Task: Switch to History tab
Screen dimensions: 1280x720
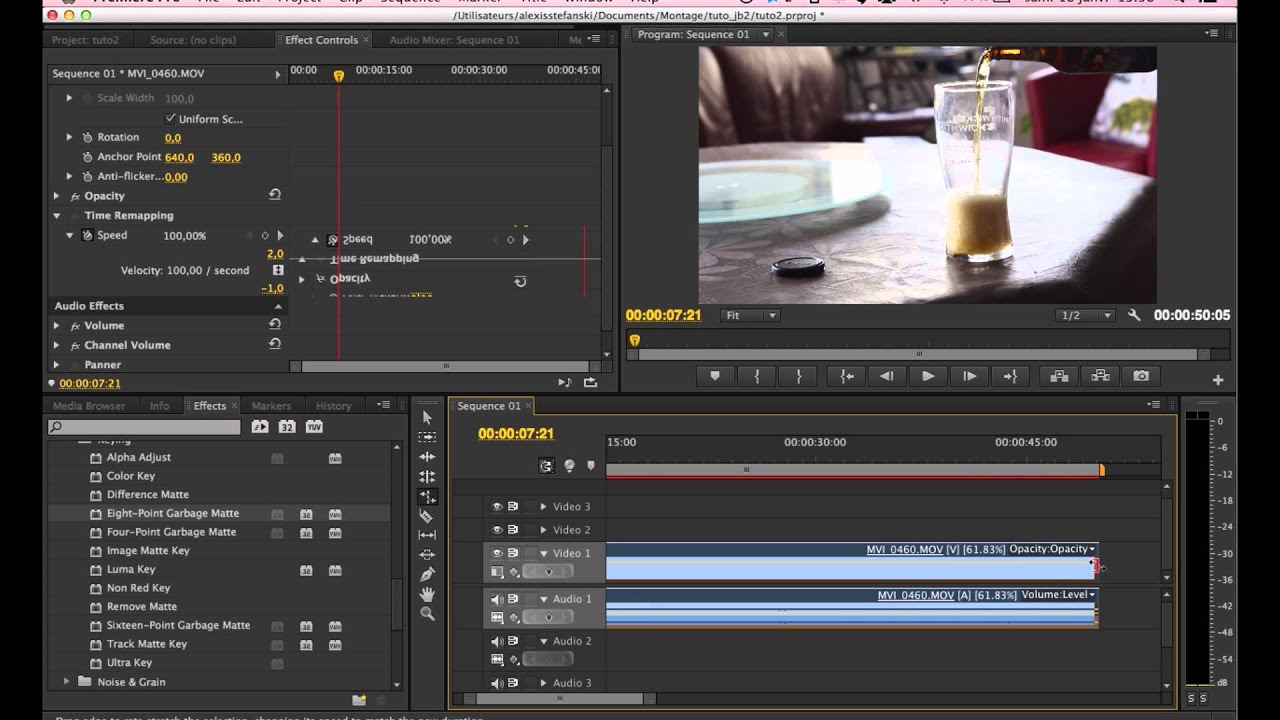Action: click(333, 406)
